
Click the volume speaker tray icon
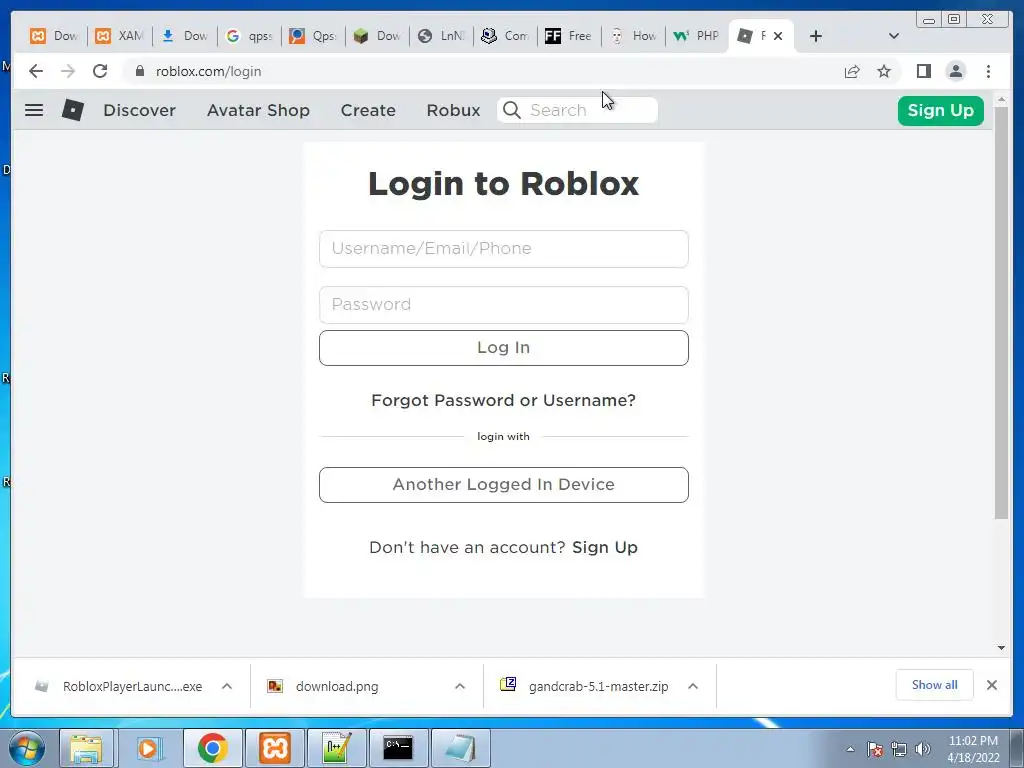(x=923, y=749)
